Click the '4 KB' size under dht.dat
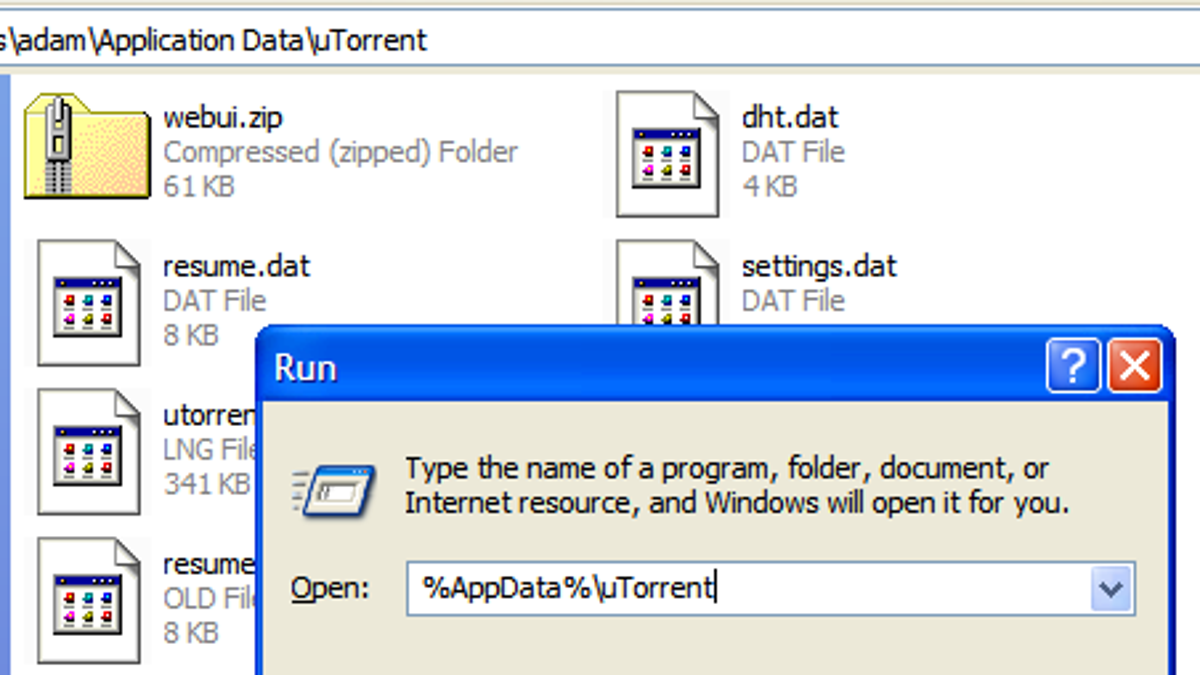Screen dimensions: 1200x675 [769, 186]
